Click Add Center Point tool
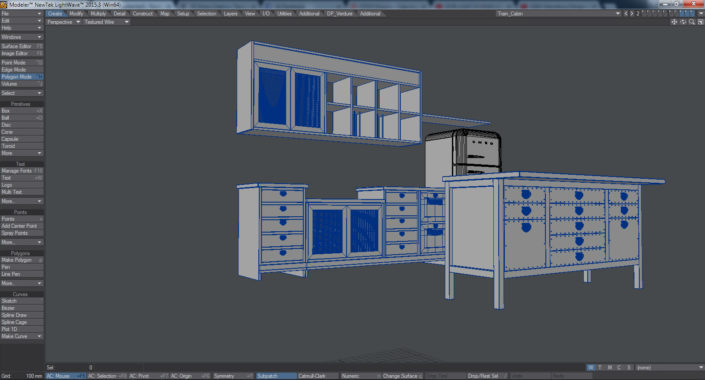This screenshot has height=380, width=705. tap(22, 226)
